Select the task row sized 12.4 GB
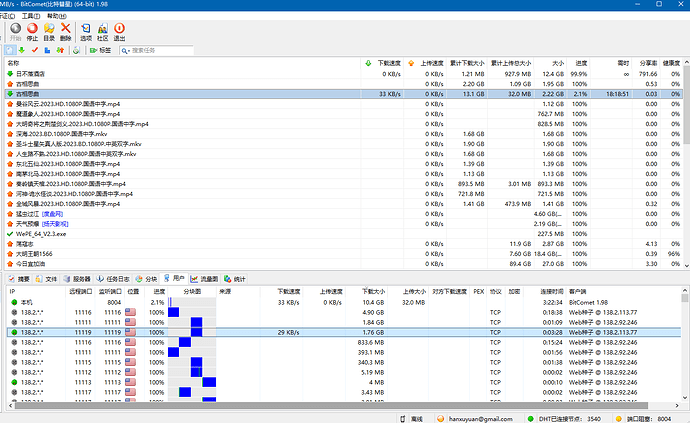The image size is (690, 423). pyautogui.click(x=344, y=74)
